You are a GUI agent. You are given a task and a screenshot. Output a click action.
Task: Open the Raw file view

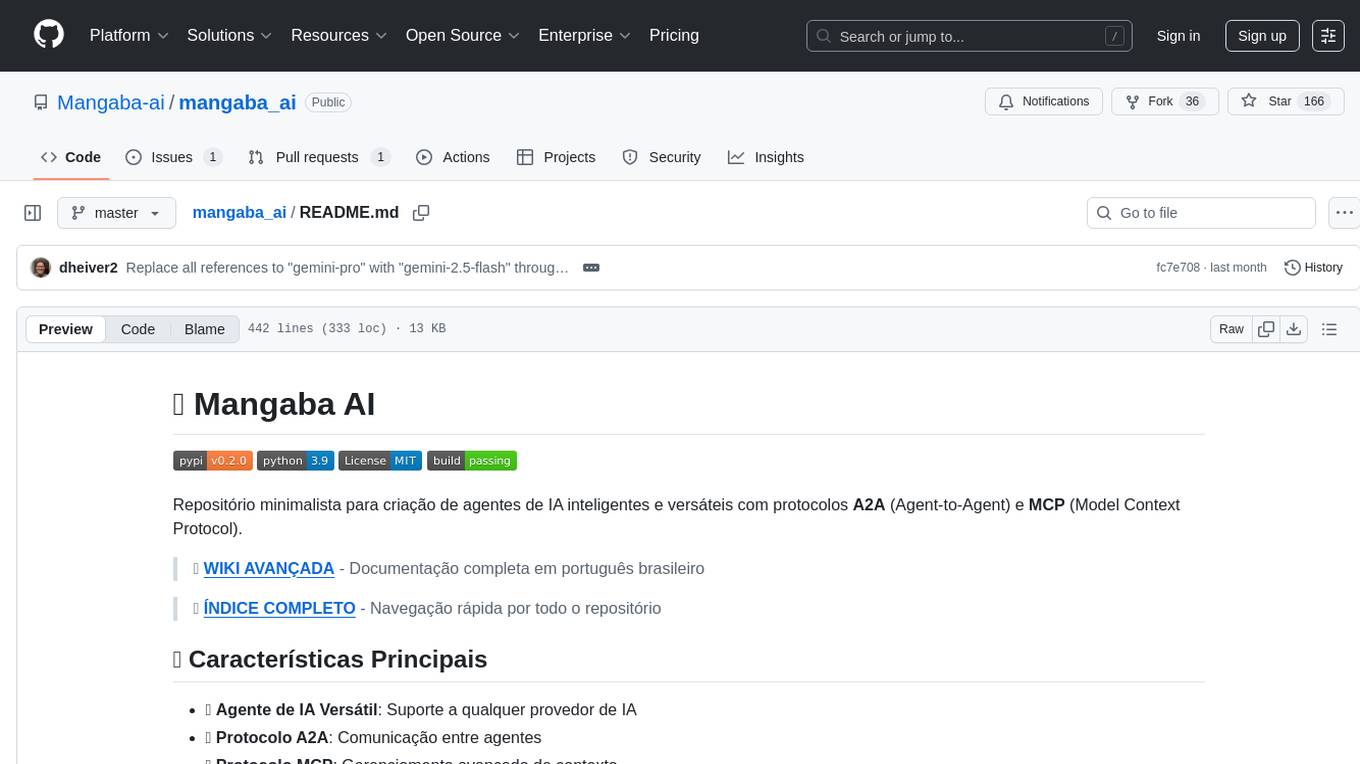[x=1231, y=329]
